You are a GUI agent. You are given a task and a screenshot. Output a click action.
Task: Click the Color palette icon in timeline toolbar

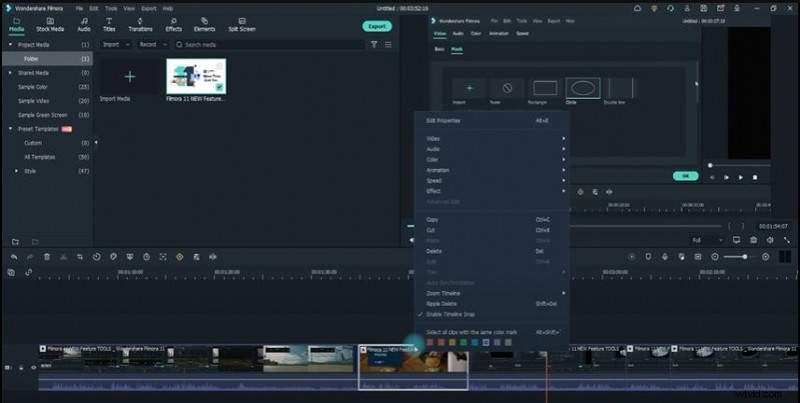tap(113, 257)
